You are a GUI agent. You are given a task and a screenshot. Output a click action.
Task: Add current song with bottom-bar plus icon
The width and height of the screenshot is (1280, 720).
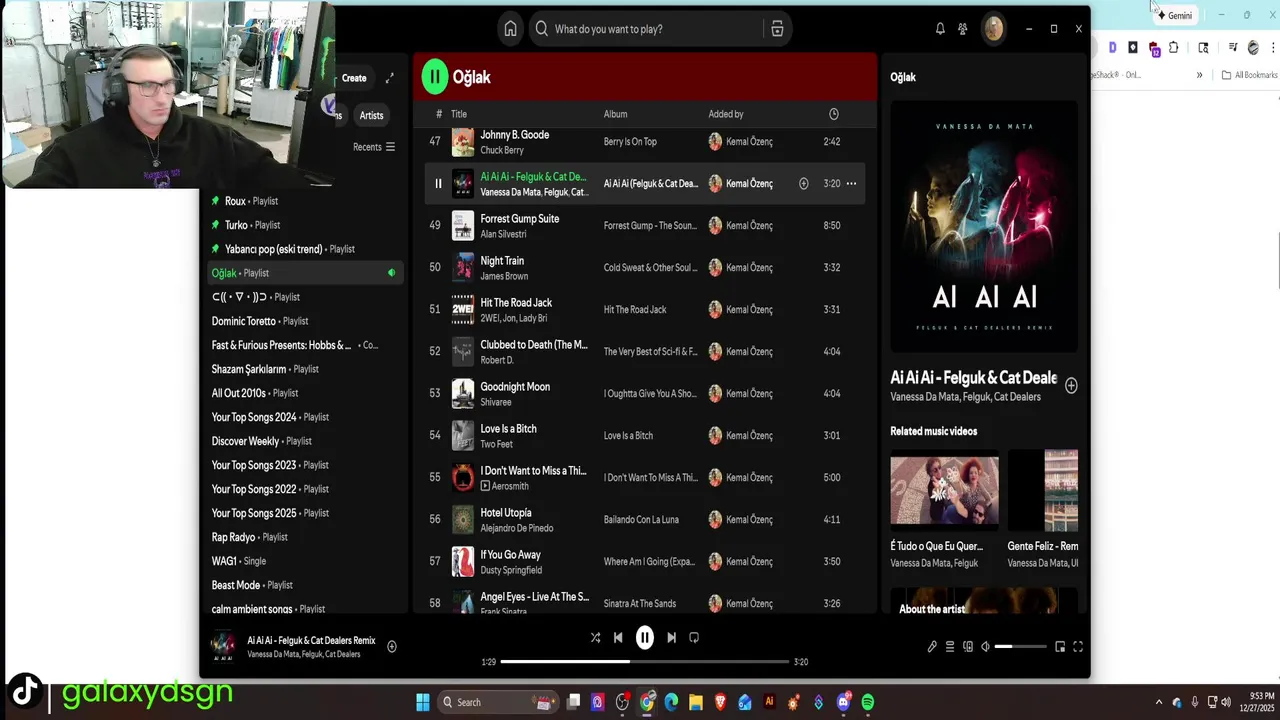(x=392, y=647)
